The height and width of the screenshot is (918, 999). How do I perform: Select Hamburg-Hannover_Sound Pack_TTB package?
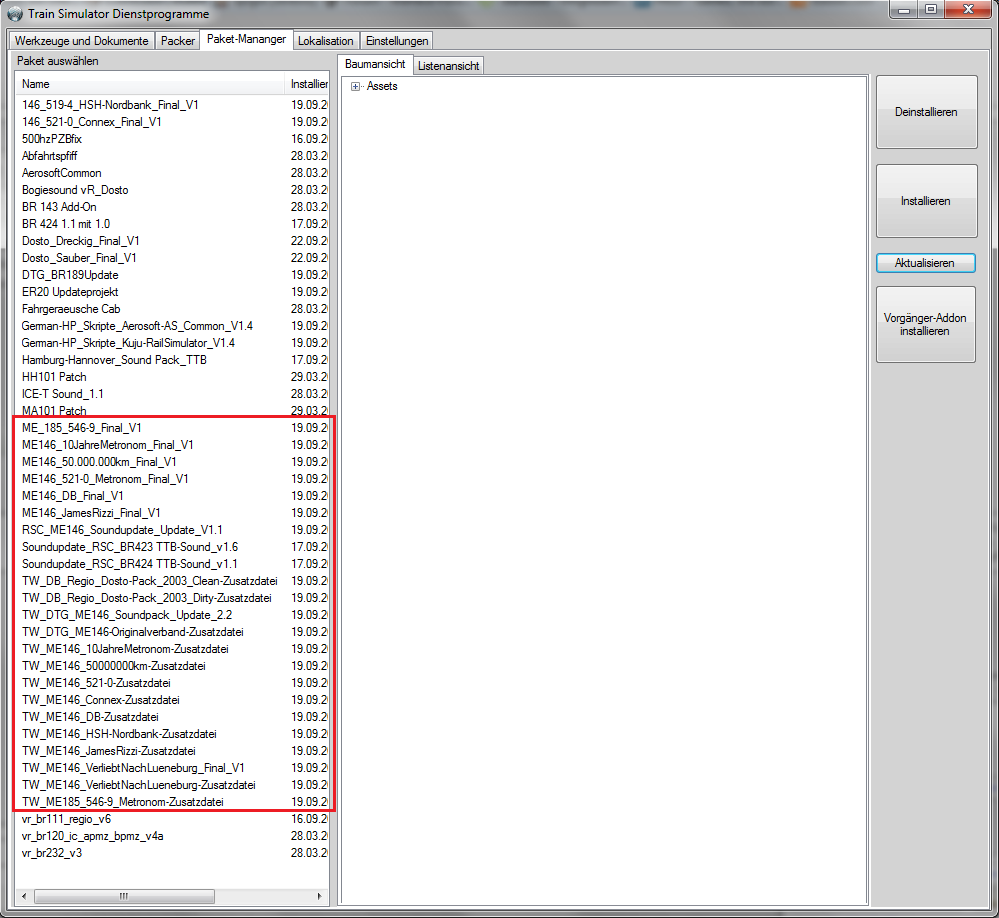tap(114, 360)
